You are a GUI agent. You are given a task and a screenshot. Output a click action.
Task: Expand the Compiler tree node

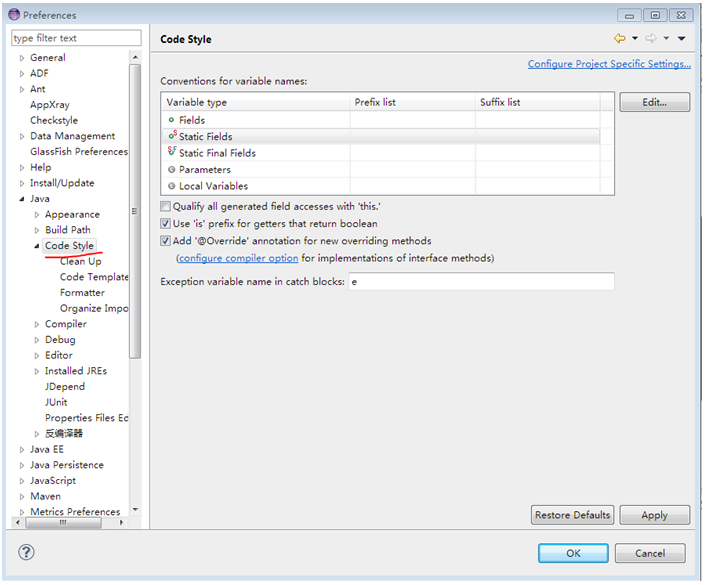point(37,324)
